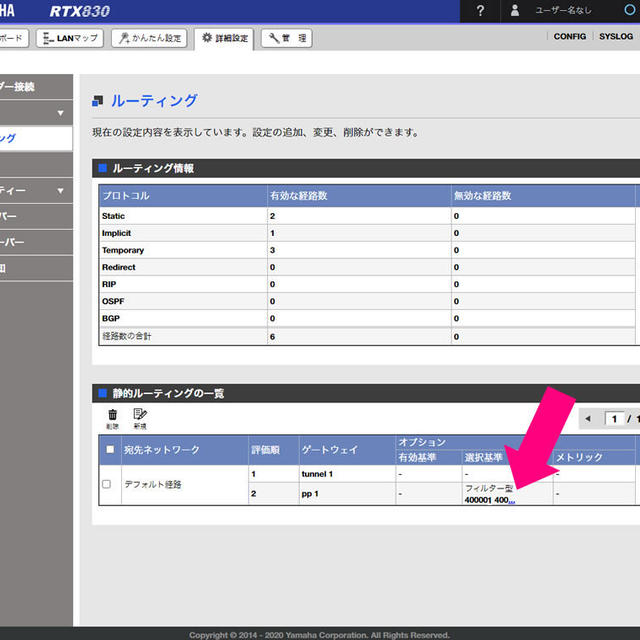Go to previous page arrow in pager
This screenshot has height=640, width=640.
coord(588,418)
